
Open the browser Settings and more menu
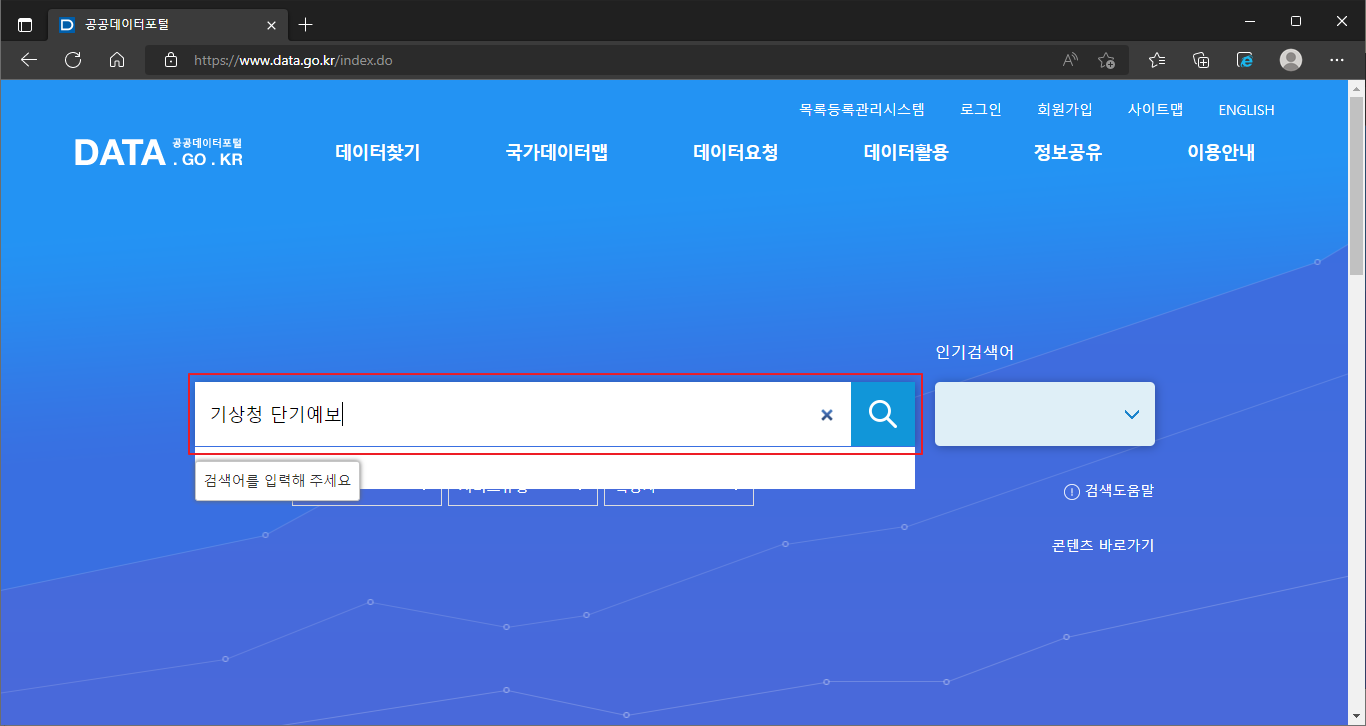[x=1337, y=60]
